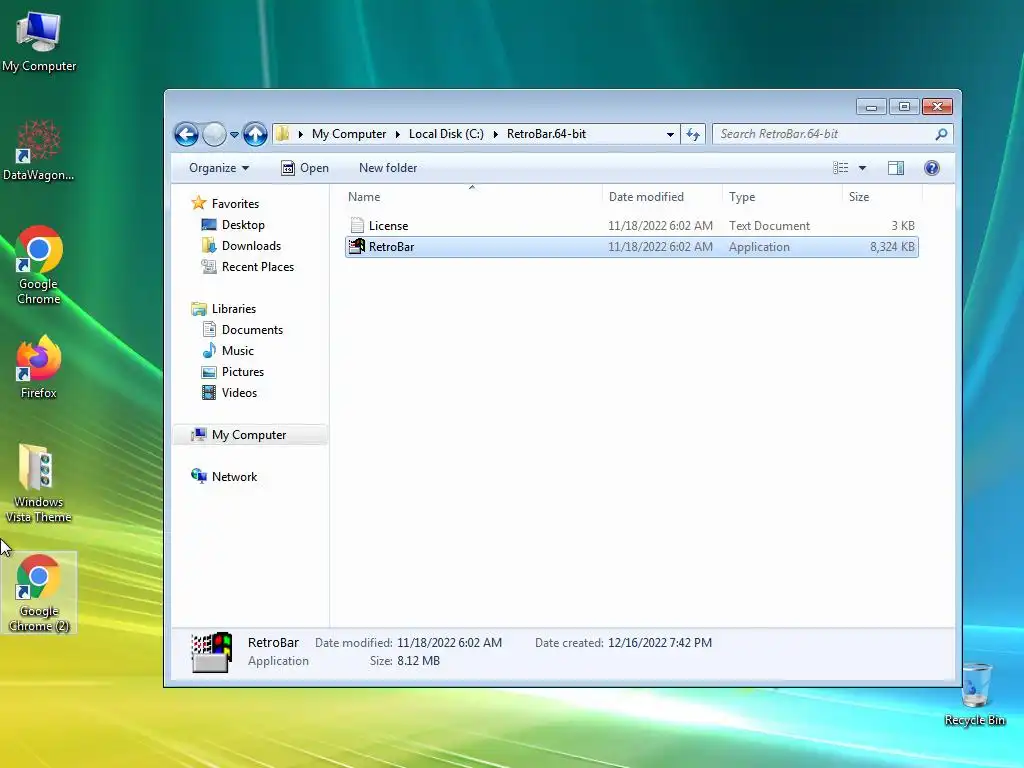
Task: Click the License file icon
Action: (x=357, y=225)
